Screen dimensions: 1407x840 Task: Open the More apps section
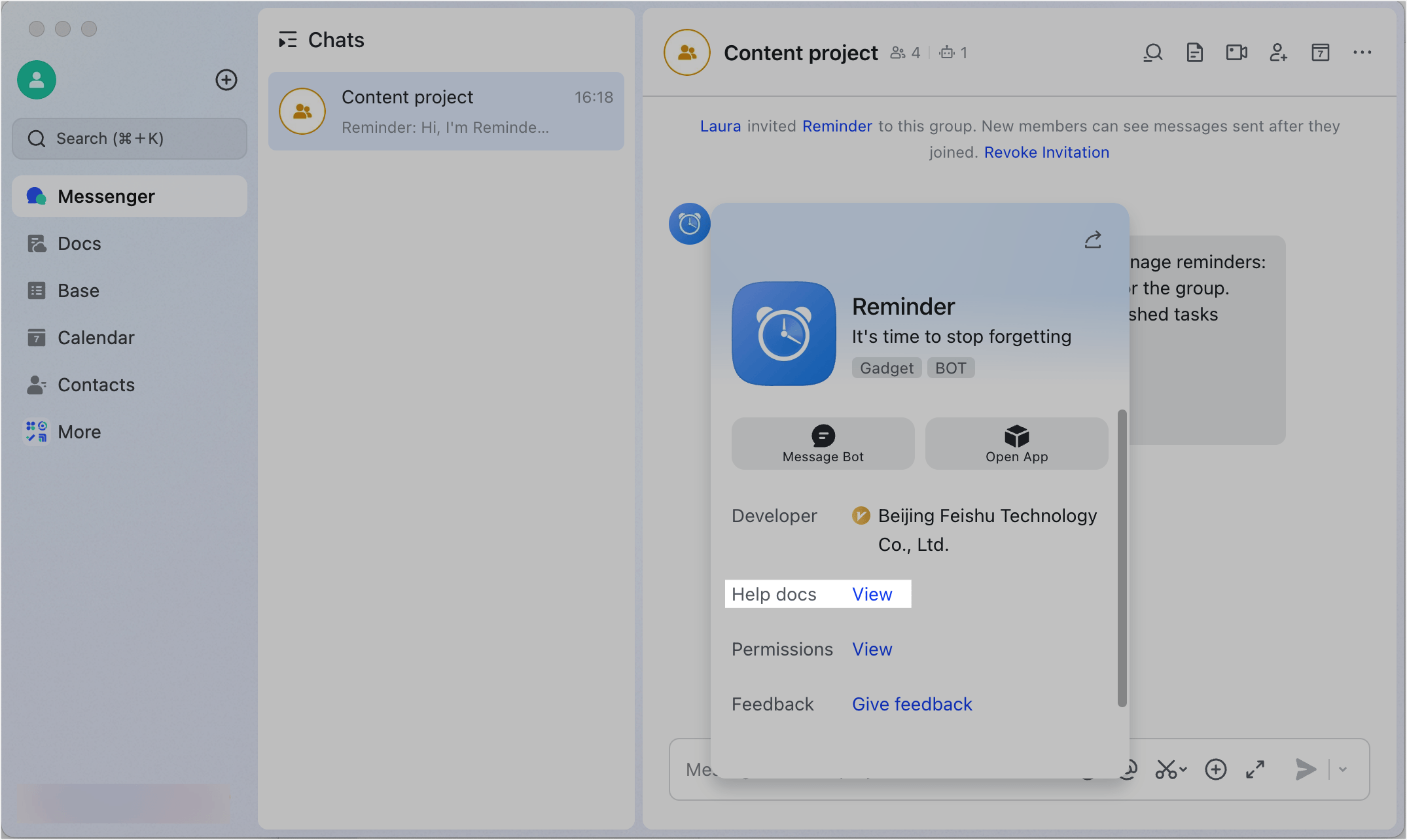tap(79, 431)
